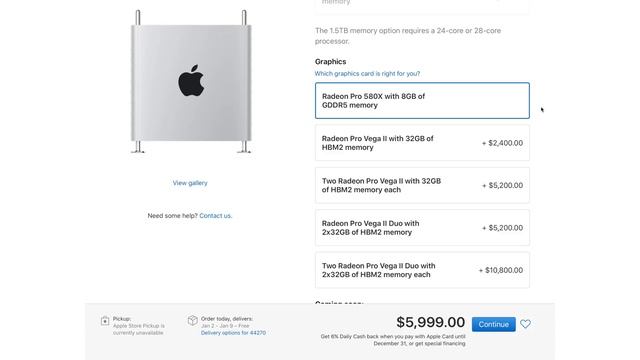Image resolution: width=640 pixels, height=360 pixels.
Task: Choose Two Radeon Pro Vega II Duo option
Action: [422, 270]
